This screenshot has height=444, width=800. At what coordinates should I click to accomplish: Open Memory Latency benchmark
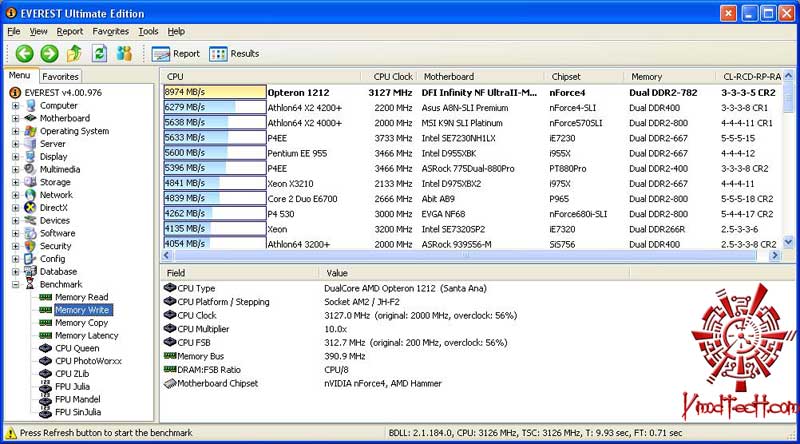[x=87, y=335]
